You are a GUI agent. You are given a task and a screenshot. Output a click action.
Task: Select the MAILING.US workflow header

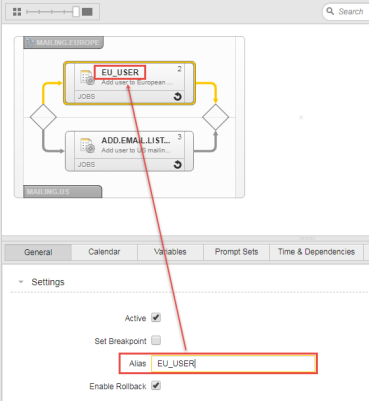63,192
